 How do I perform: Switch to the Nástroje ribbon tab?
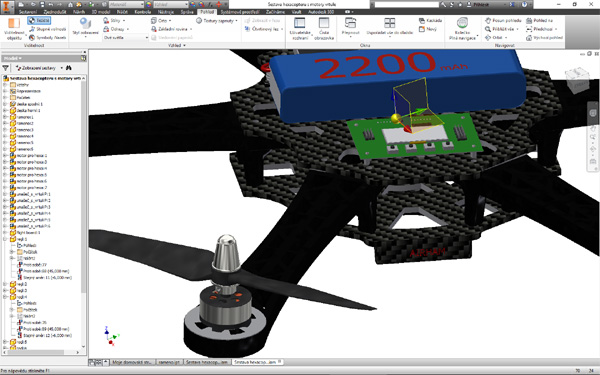(166, 12)
